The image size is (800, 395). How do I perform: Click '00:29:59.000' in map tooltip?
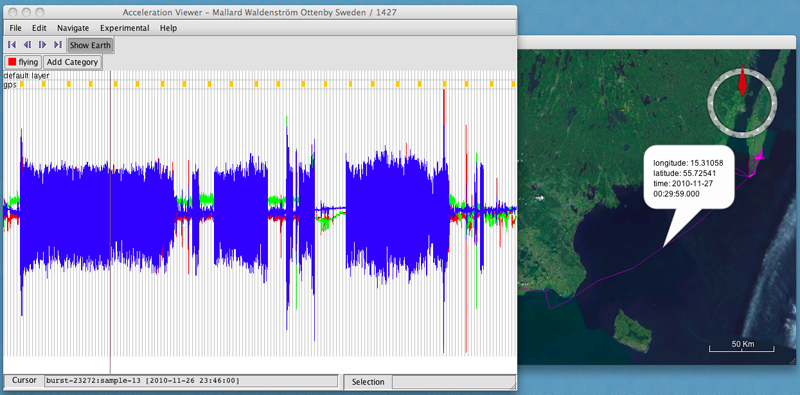pos(676,194)
